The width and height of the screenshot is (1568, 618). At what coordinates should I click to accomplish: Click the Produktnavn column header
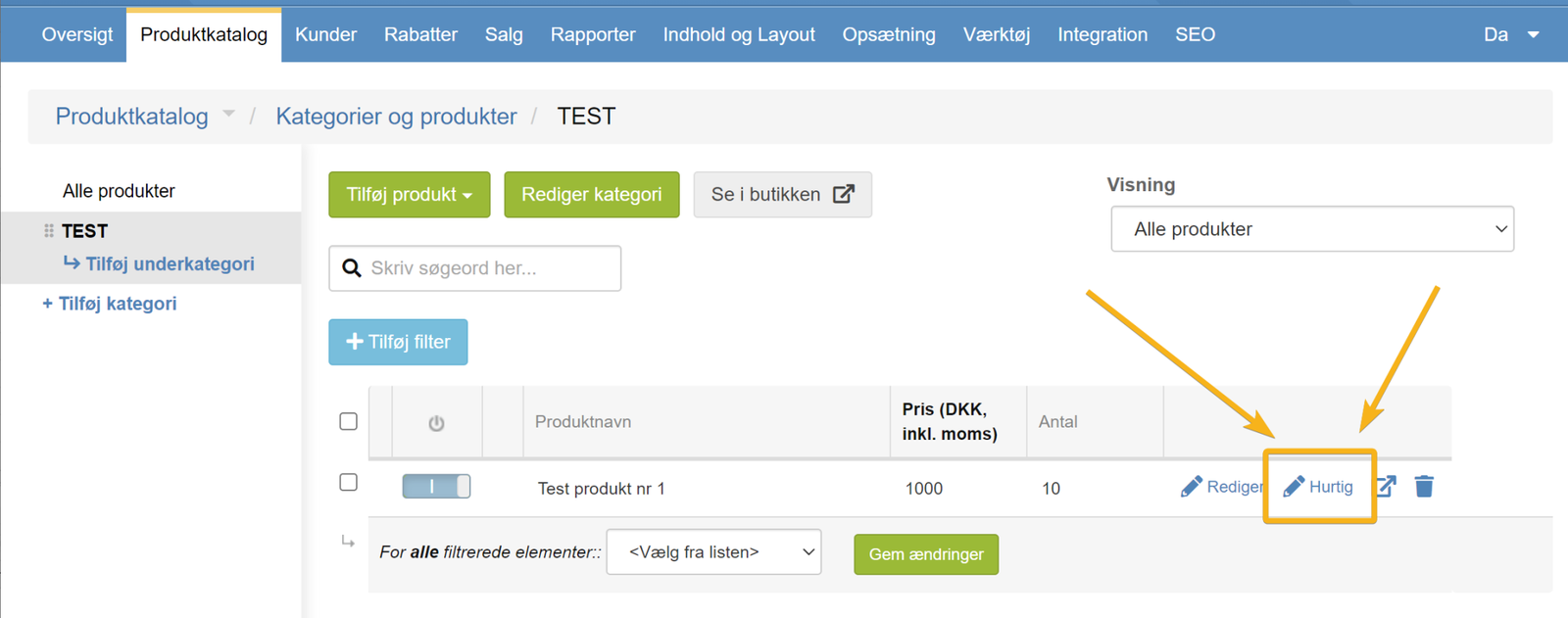click(583, 422)
